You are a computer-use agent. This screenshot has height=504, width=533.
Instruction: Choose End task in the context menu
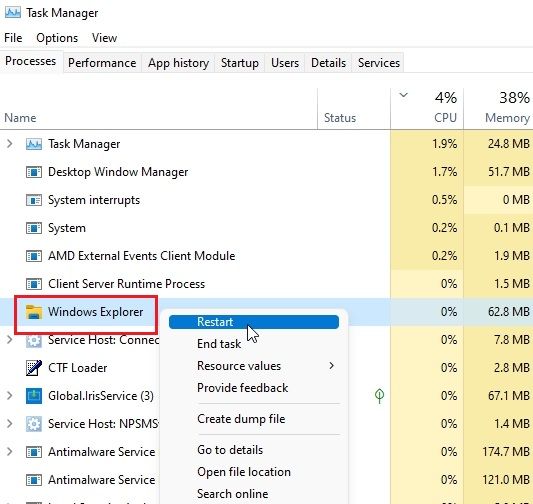coord(254,344)
